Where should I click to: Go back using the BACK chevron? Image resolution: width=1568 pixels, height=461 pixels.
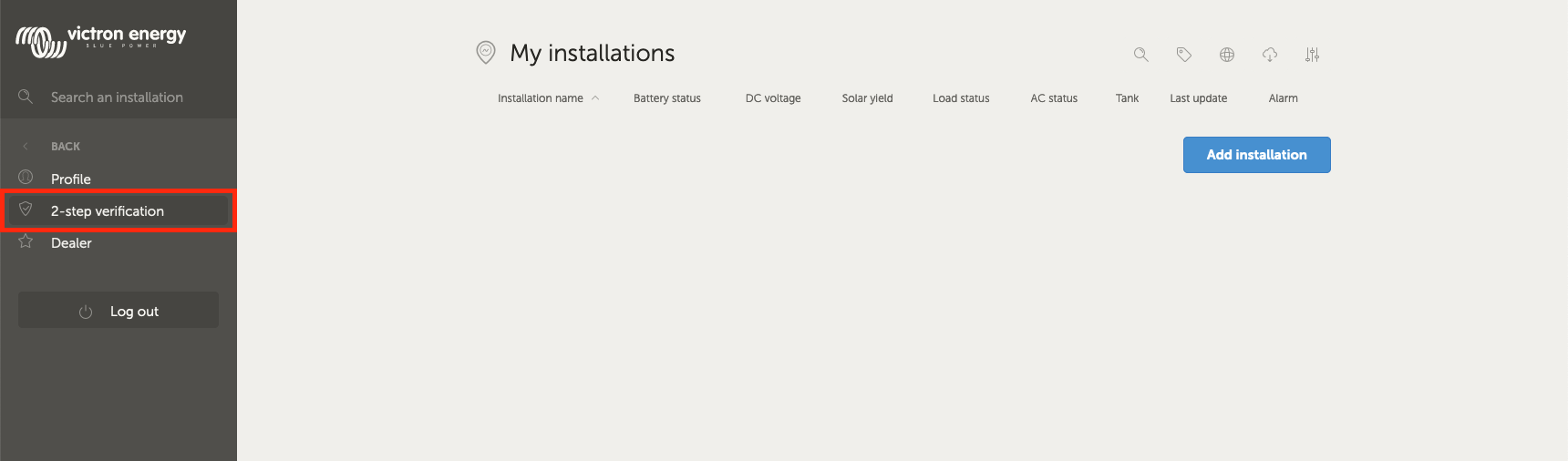[26, 146]
